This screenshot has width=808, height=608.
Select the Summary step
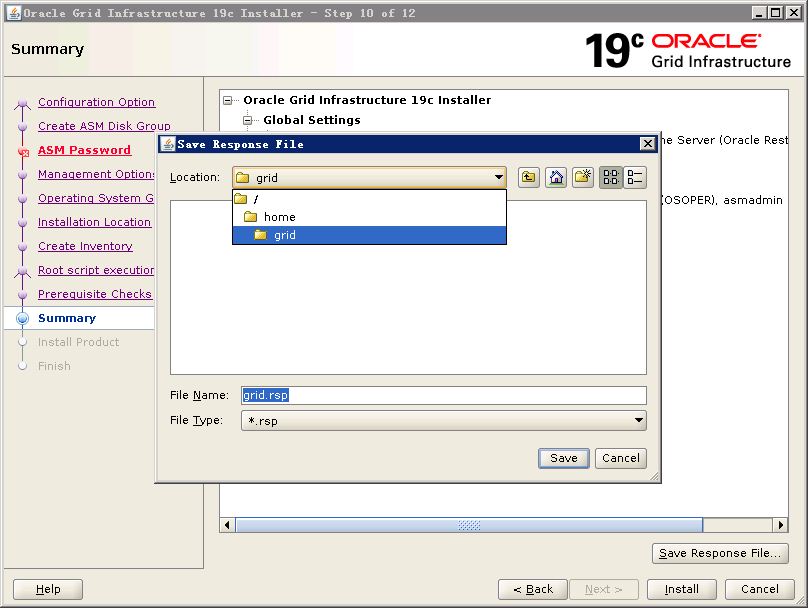point(67,318)
